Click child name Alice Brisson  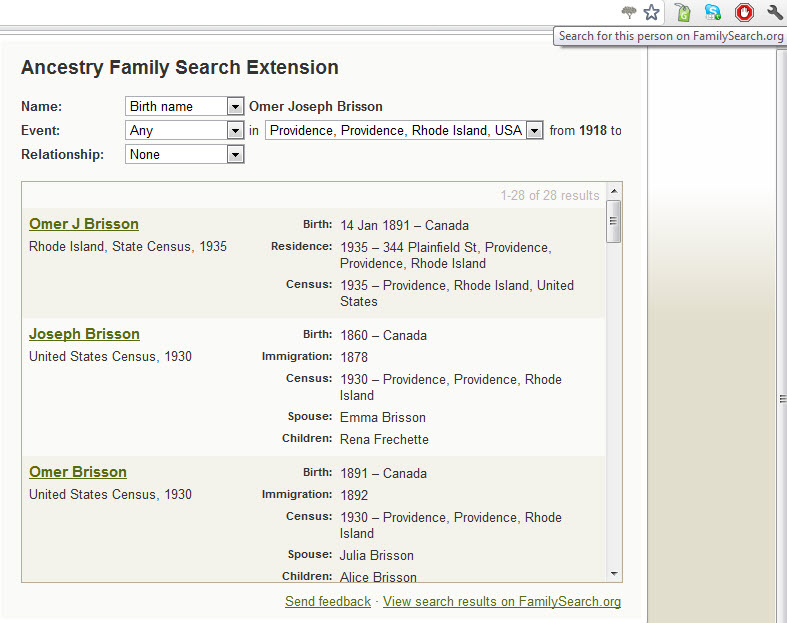(x=378, y=577)
